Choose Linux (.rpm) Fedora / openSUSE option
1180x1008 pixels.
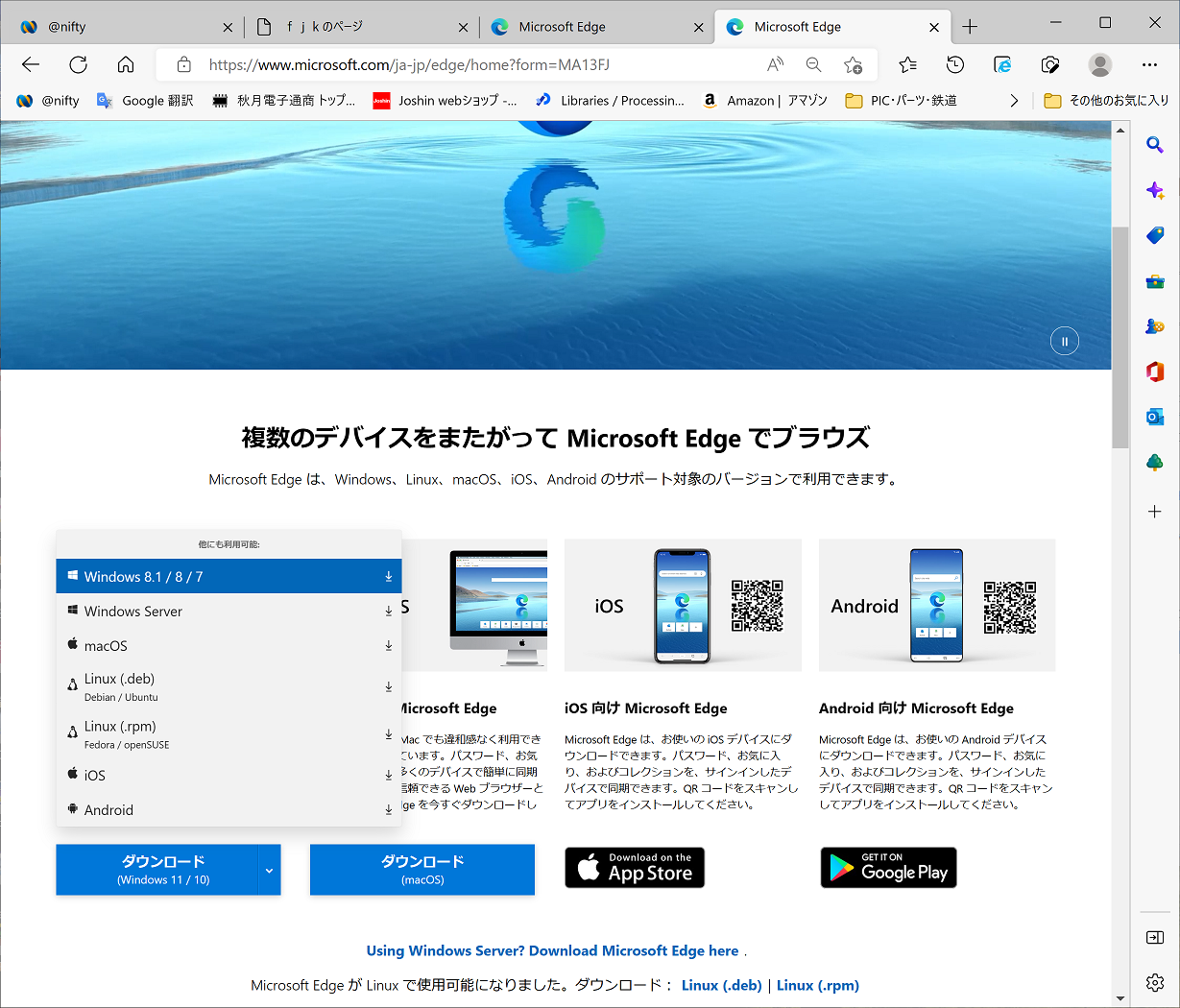(x=229, y=734)
